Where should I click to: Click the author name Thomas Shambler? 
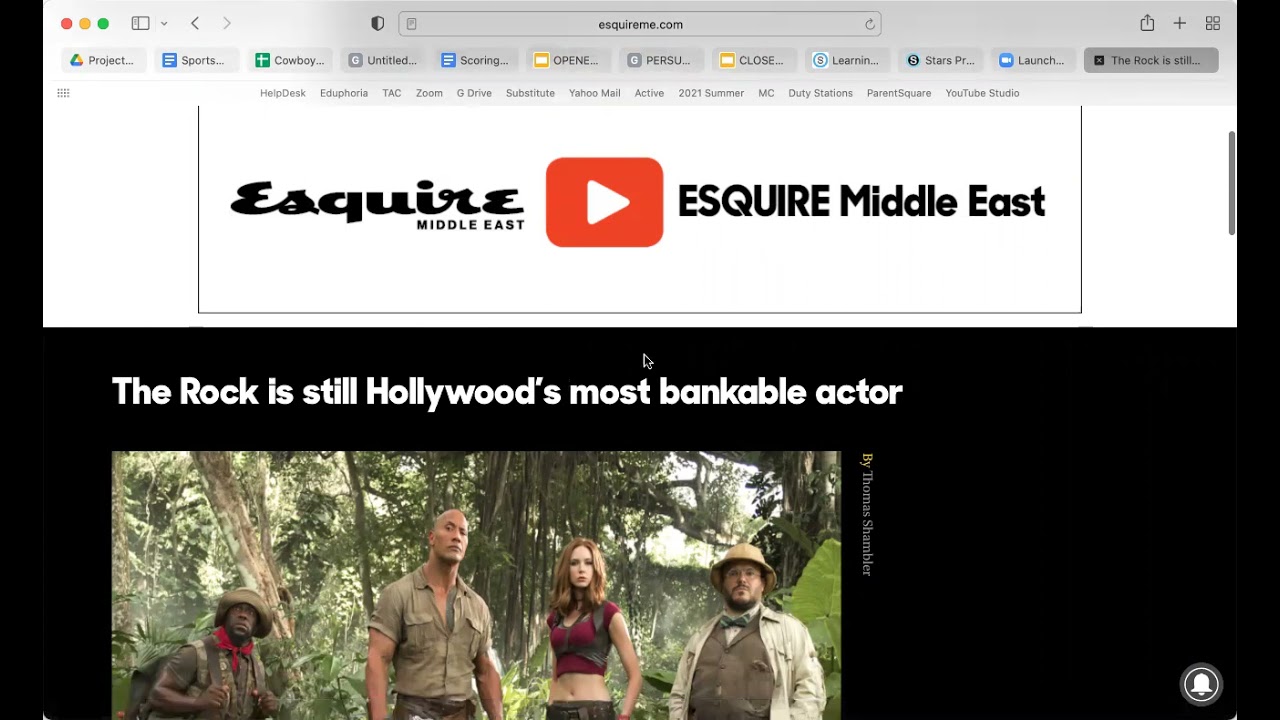point(867,523)
